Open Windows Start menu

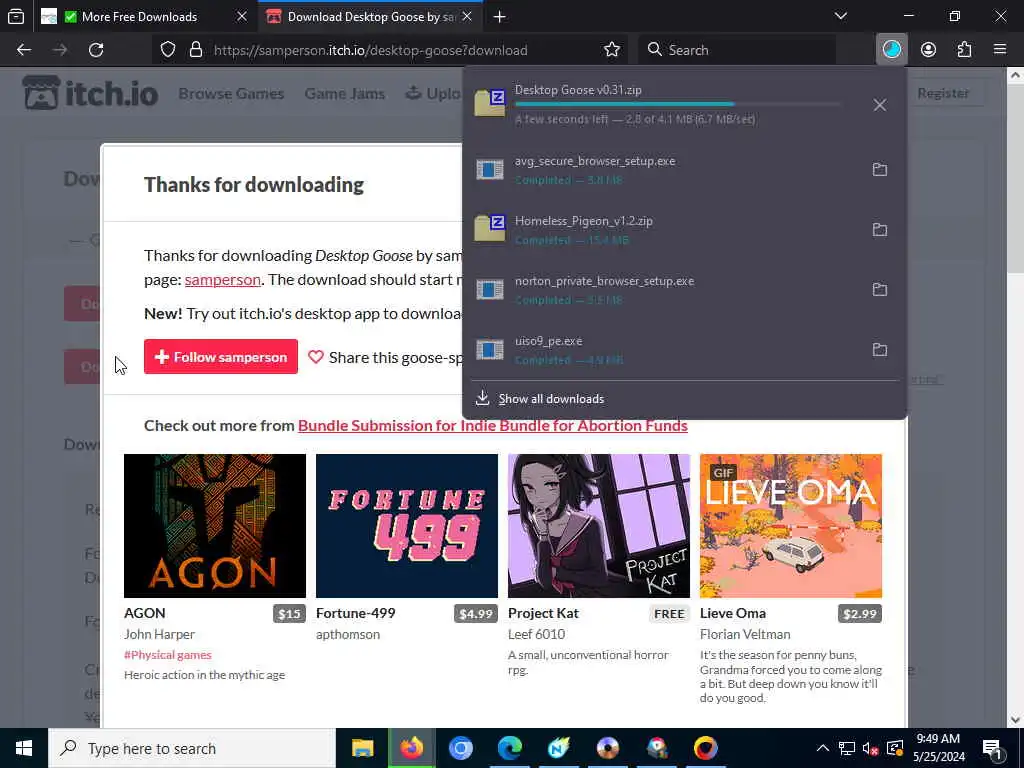(x=24, y=748)
